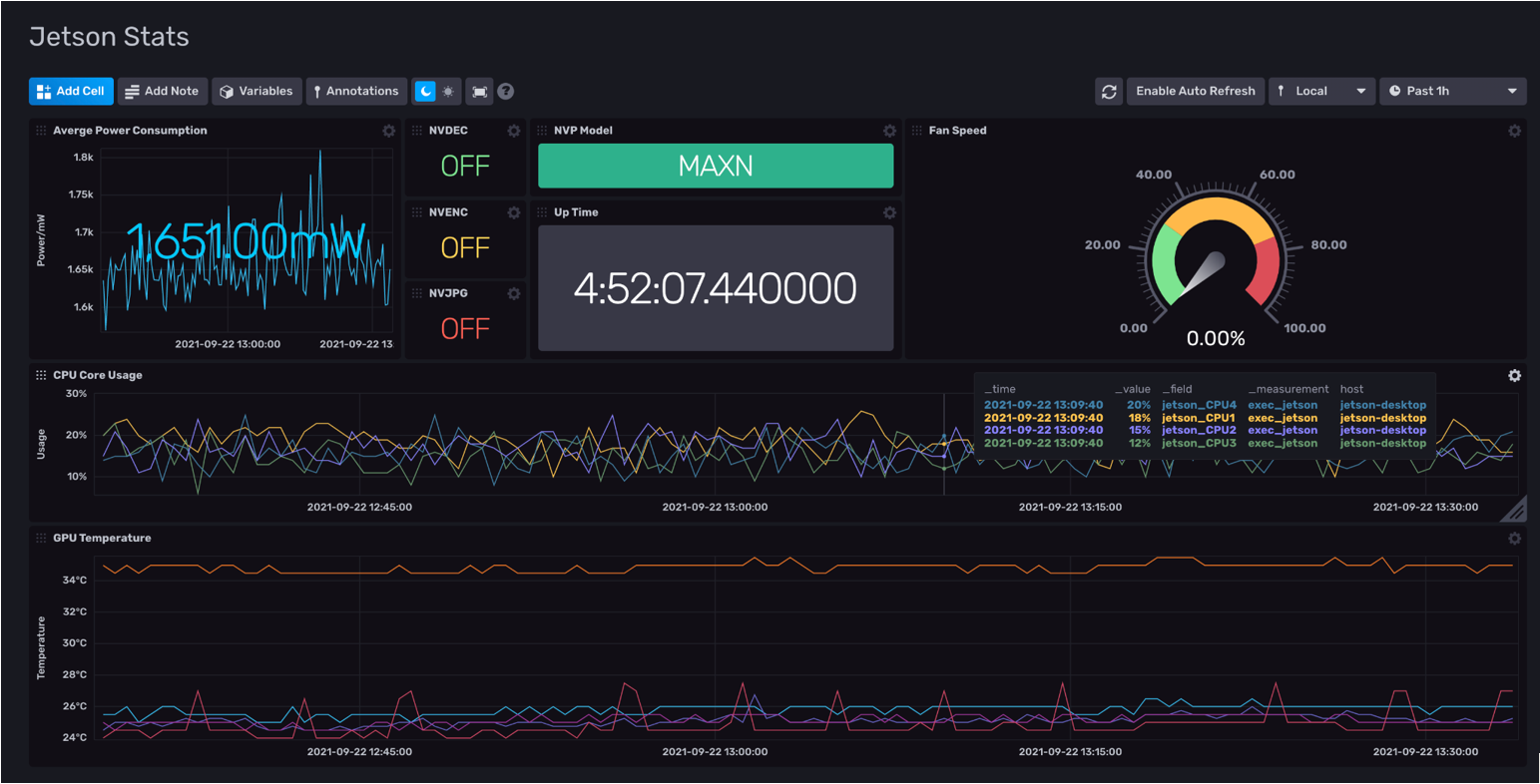The image size is (1540, 784).
Task: Open settings gear on the NVDEC cell
Action: pos(513,131)
